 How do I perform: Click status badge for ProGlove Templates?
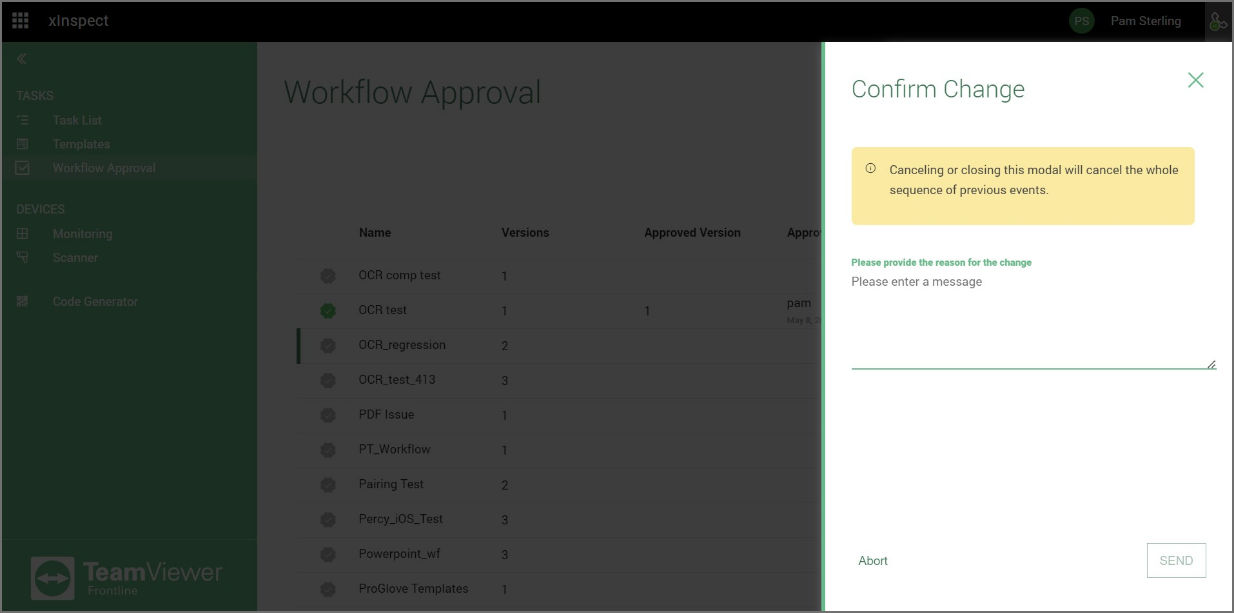[328, 589]
